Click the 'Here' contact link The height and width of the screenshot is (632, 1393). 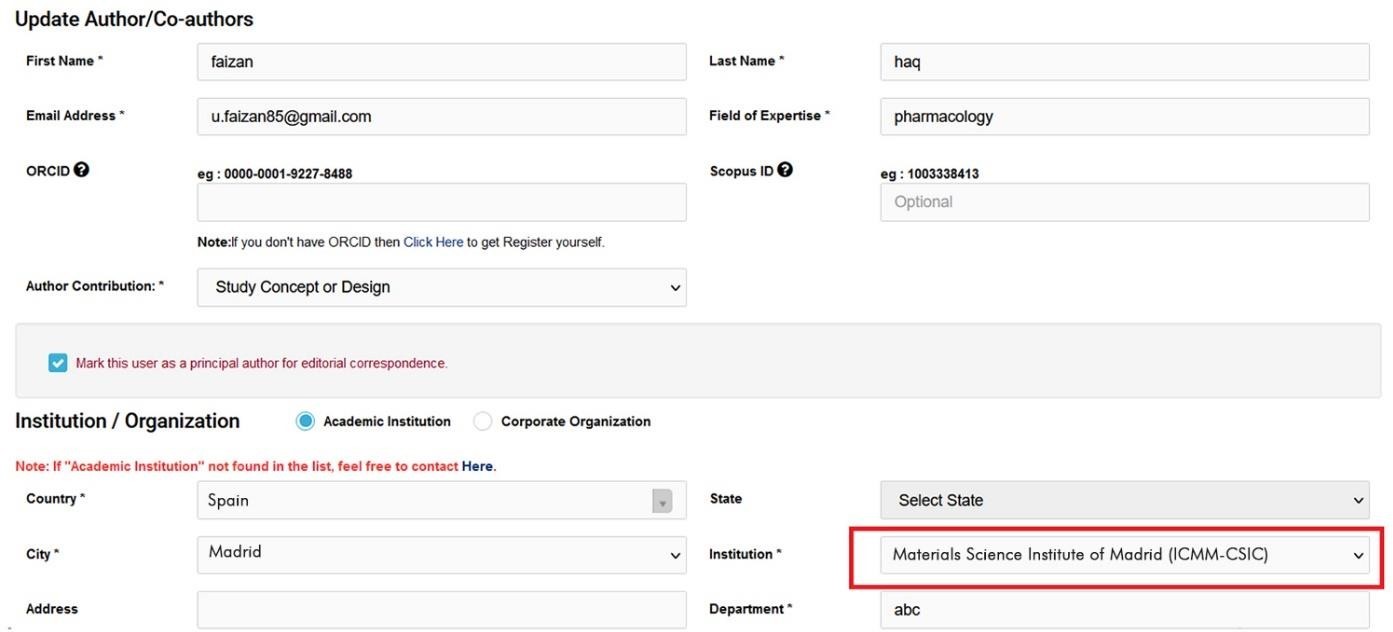point(477,466)
